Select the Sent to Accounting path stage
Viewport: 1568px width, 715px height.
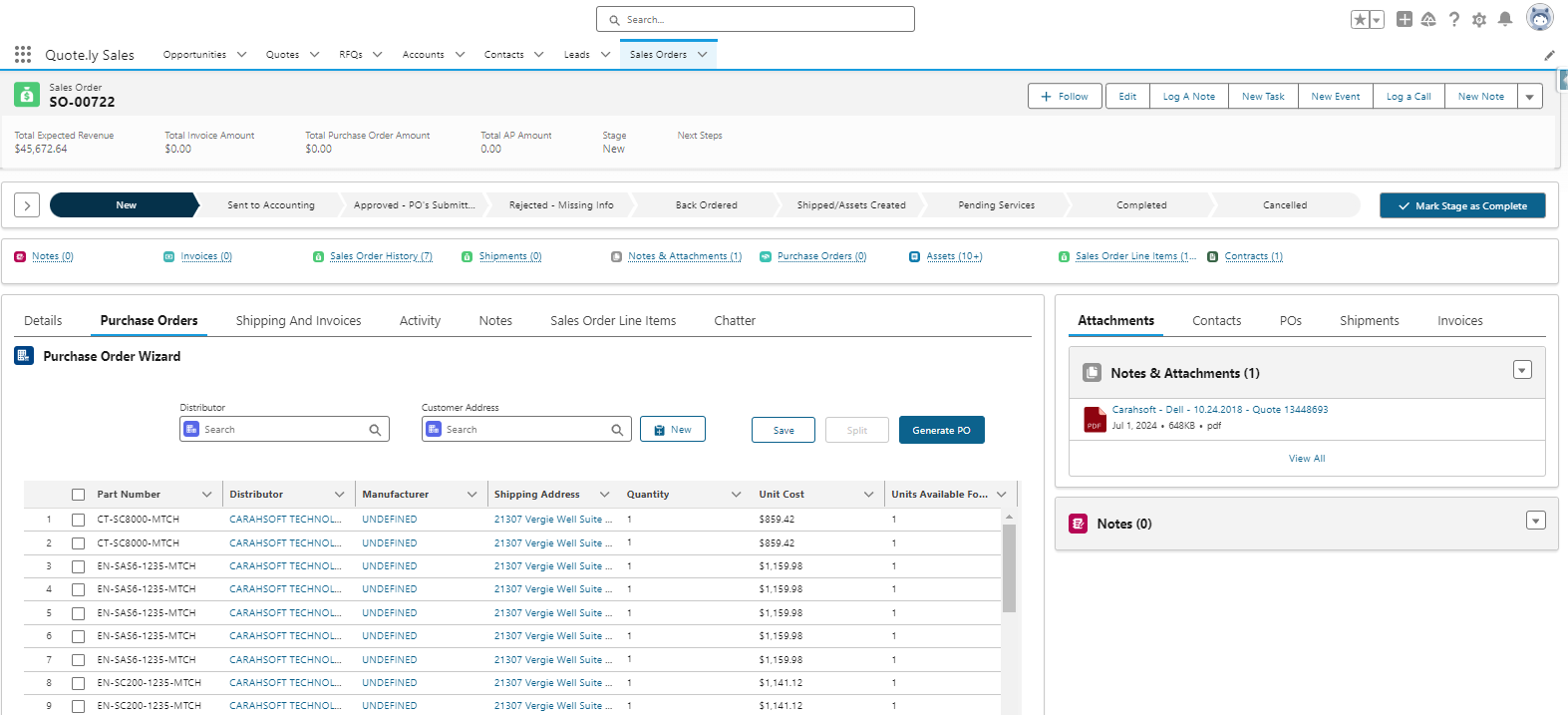click(x=270, y=205)
